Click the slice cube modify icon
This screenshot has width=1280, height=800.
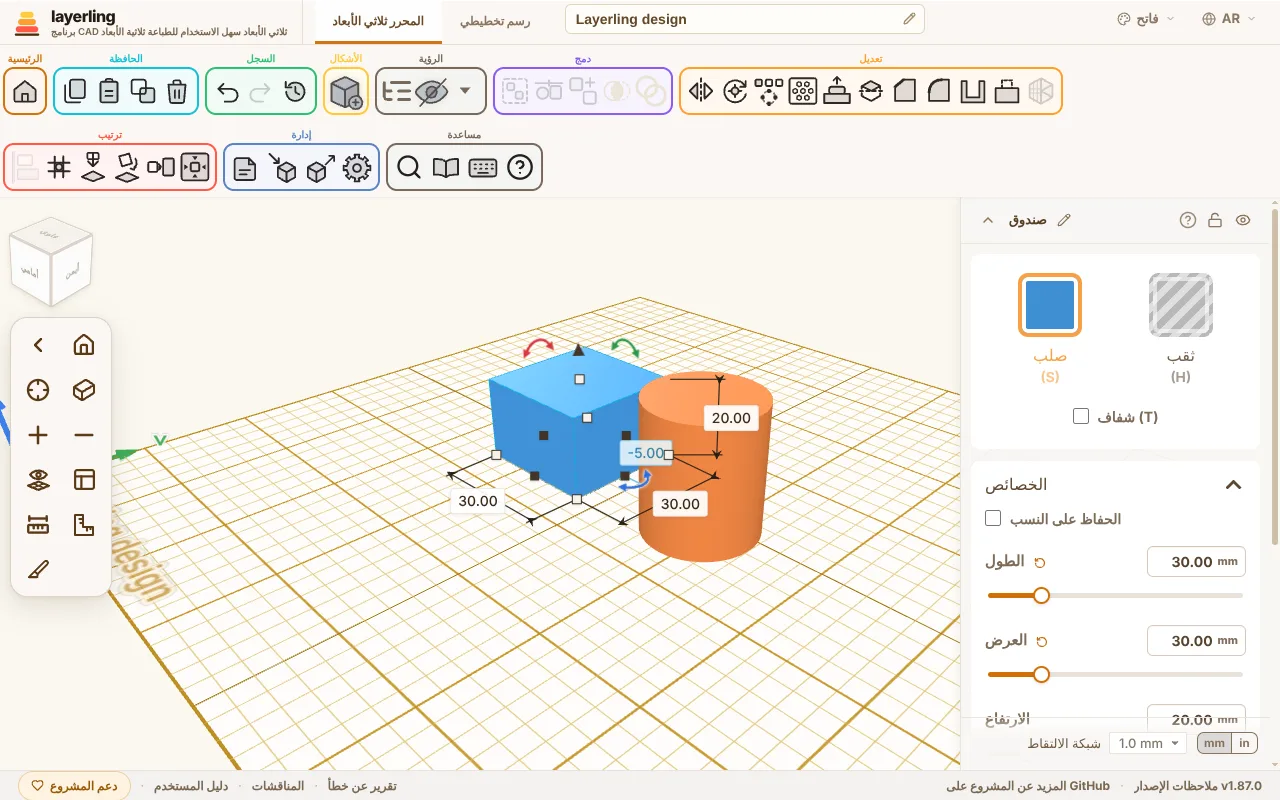tap(871, 92)
